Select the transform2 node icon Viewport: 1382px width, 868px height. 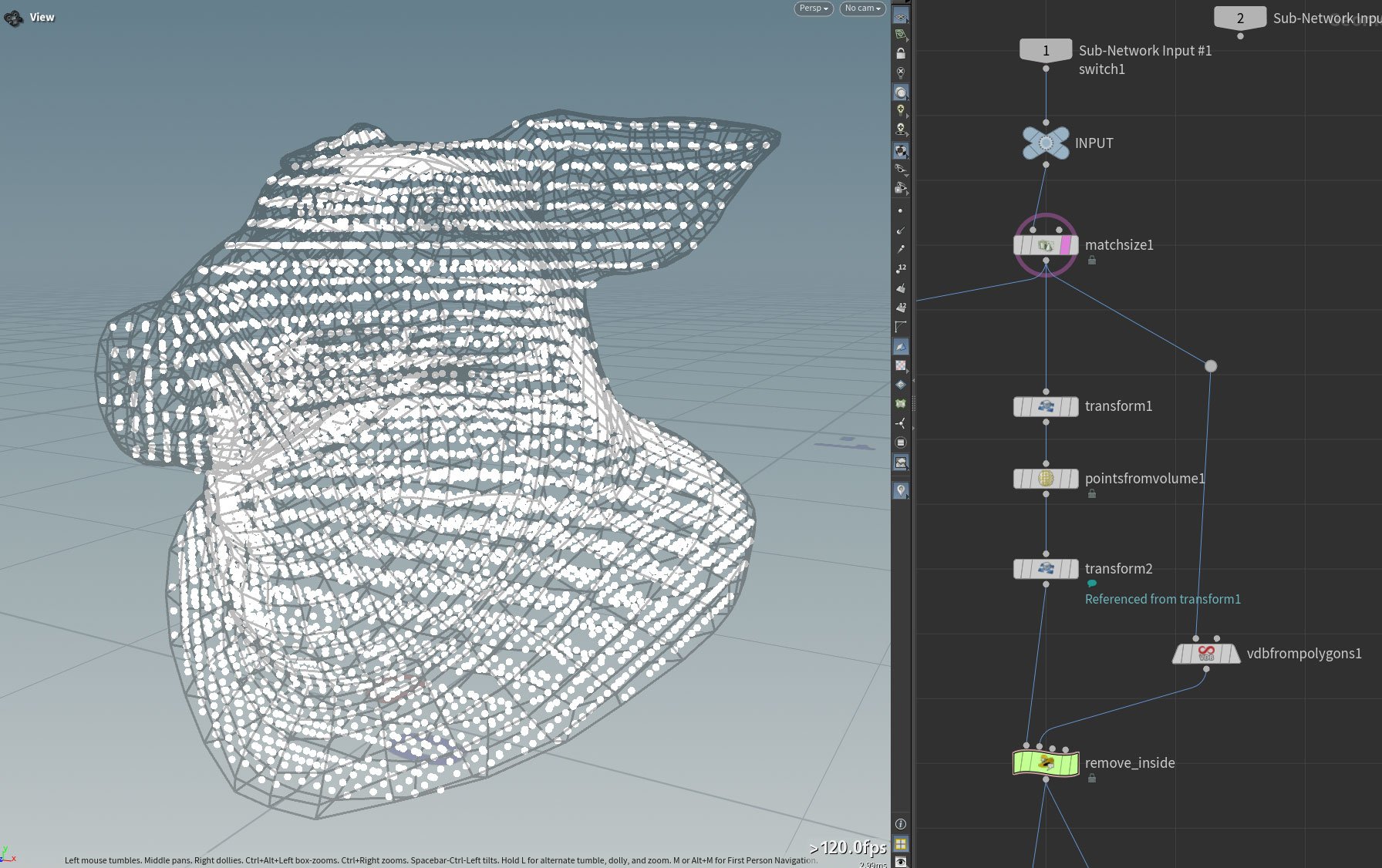1046,569
